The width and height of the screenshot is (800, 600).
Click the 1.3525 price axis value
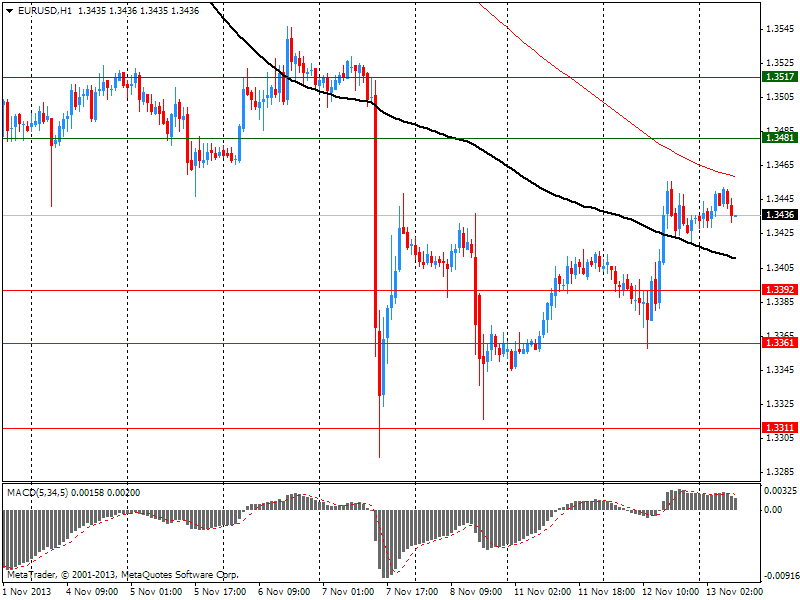pos(781,63)
